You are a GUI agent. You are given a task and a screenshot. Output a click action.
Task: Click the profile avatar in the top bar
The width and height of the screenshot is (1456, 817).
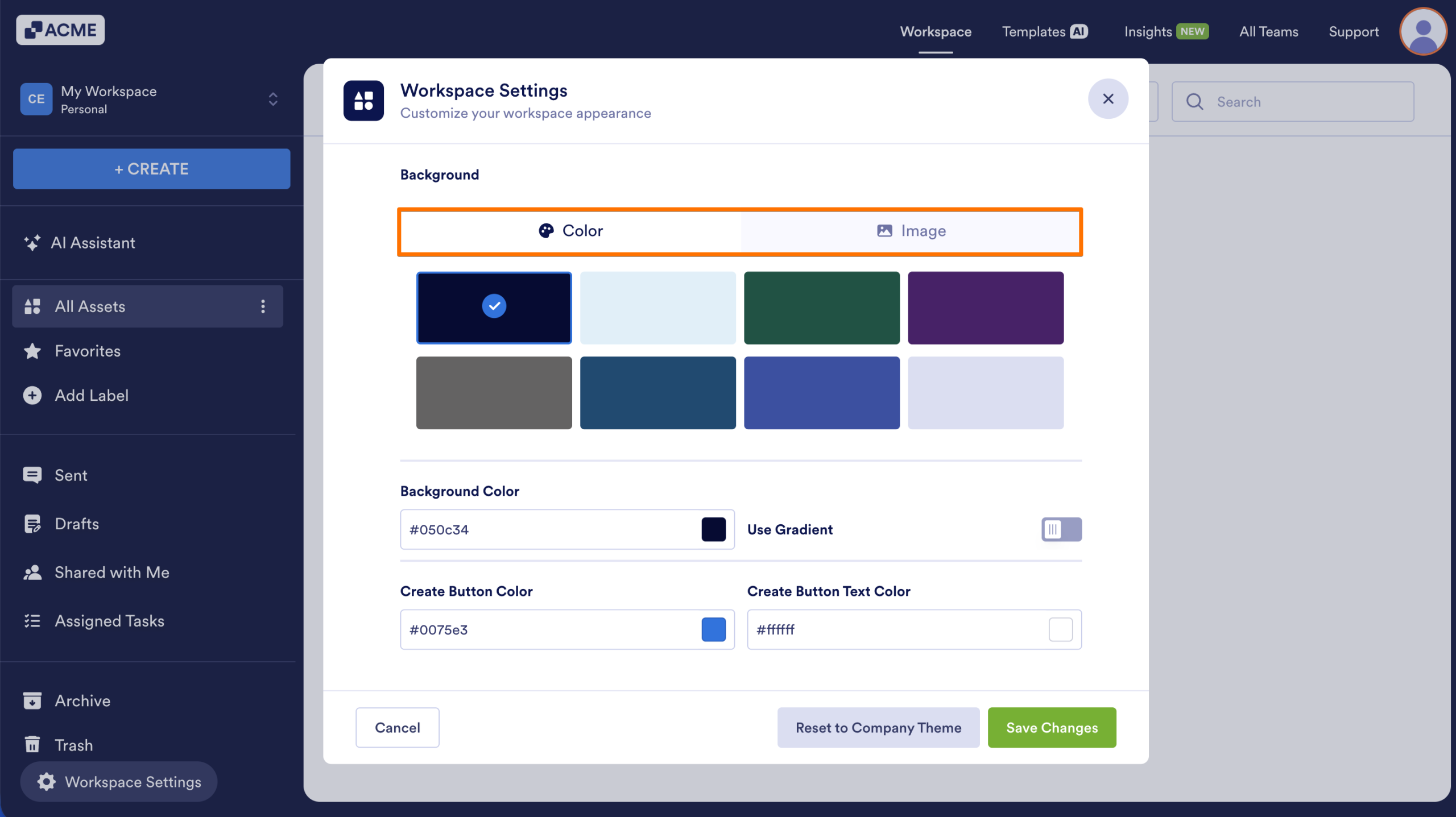coord(1422,31)
